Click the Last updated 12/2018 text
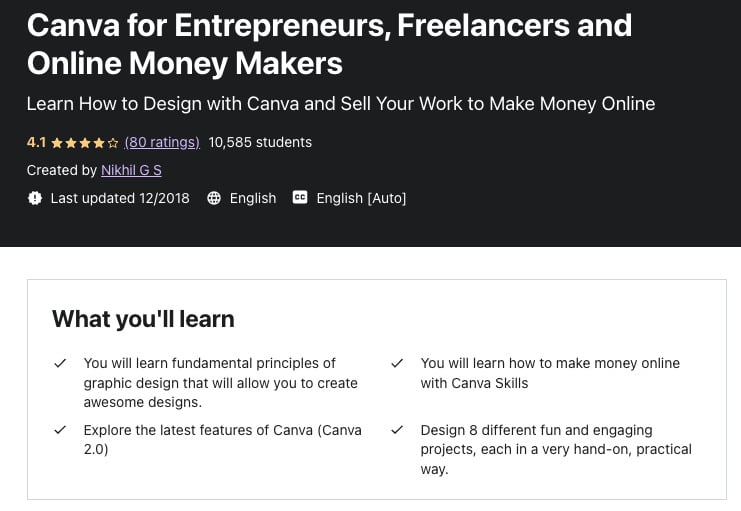 tap(120, 198)
